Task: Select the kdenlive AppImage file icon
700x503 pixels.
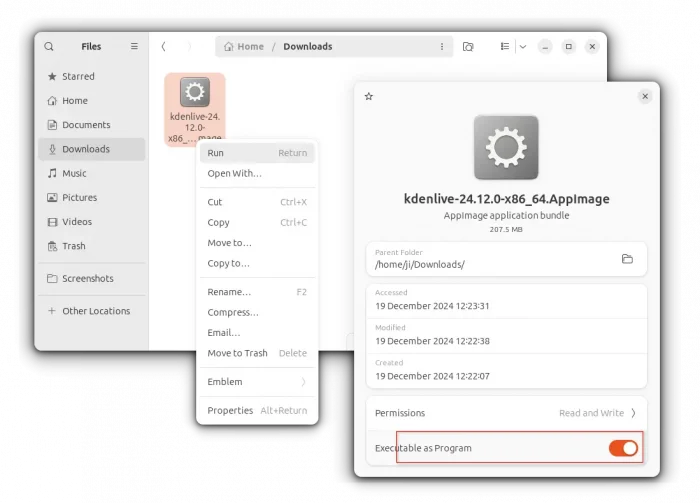Action: (x=195, y=92)
